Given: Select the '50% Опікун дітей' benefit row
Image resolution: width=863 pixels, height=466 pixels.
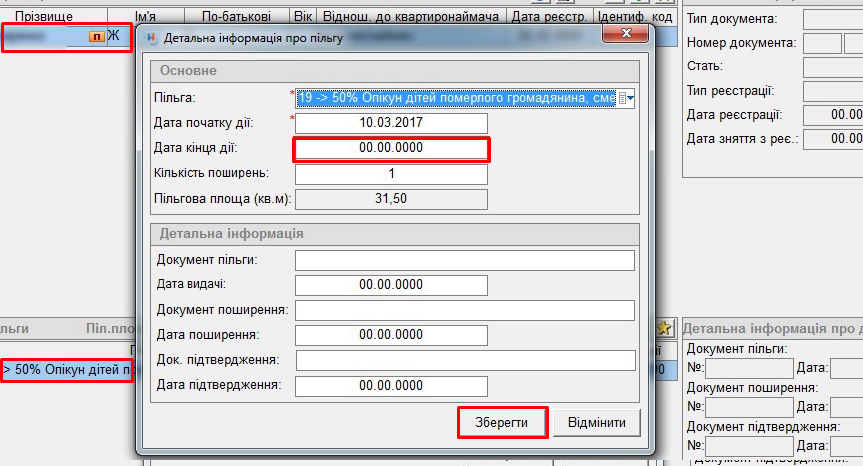Looking at the screenshot, I should [66, 371].
